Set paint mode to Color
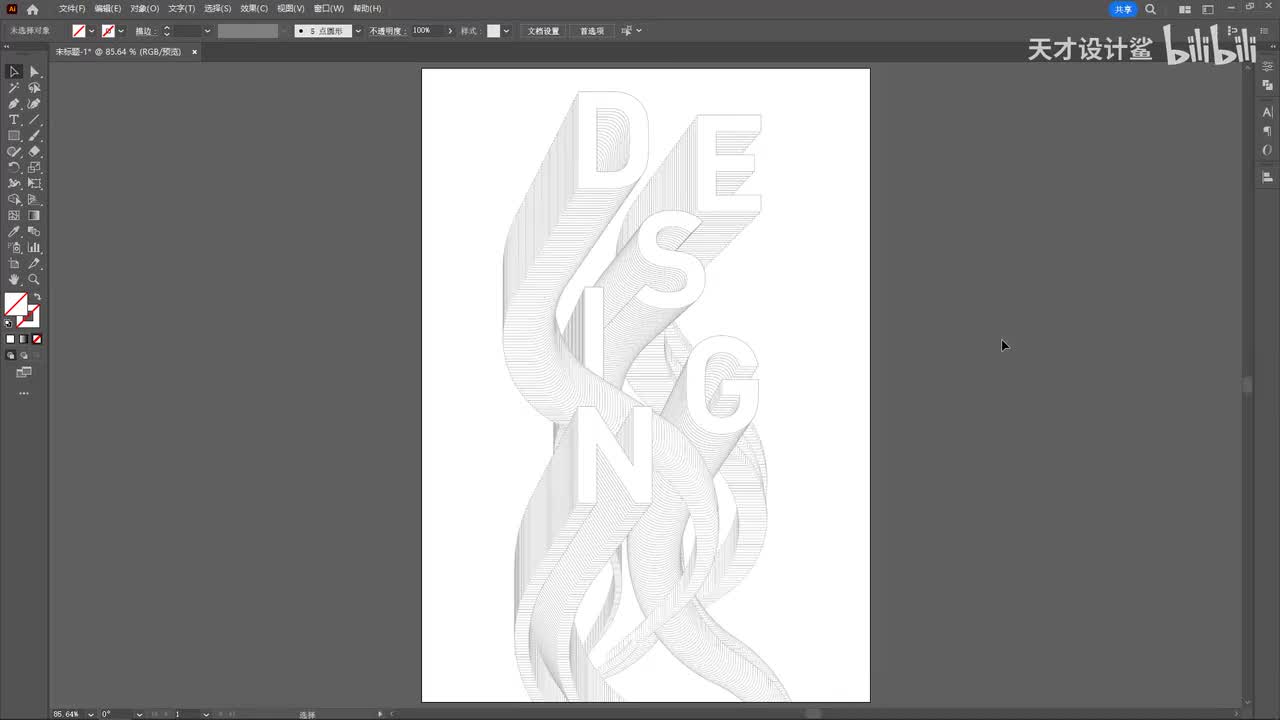The image size is (1280, 720). click(x=11, y=339)
